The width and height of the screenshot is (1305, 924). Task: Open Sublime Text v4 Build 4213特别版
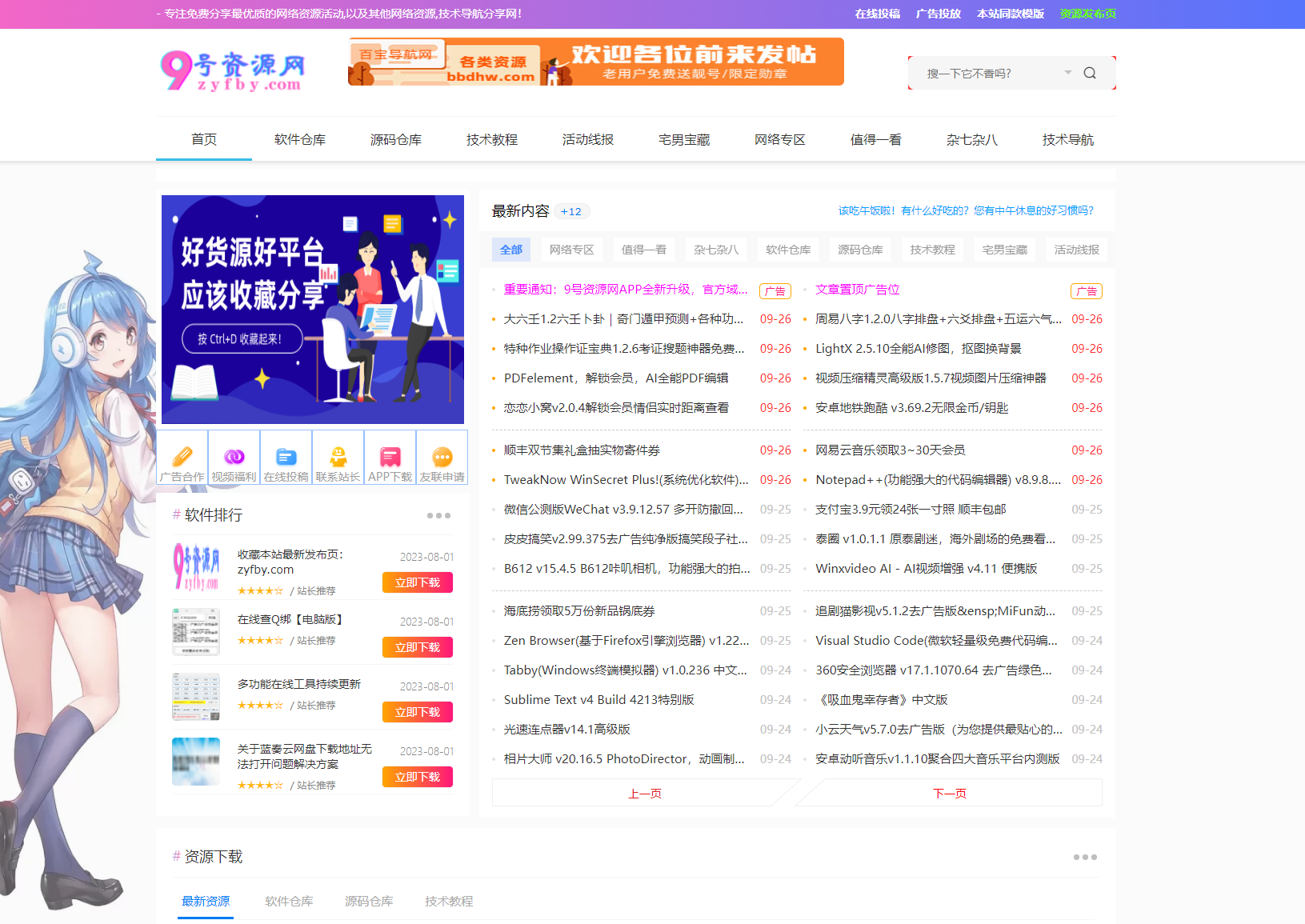tap(599, 700)
